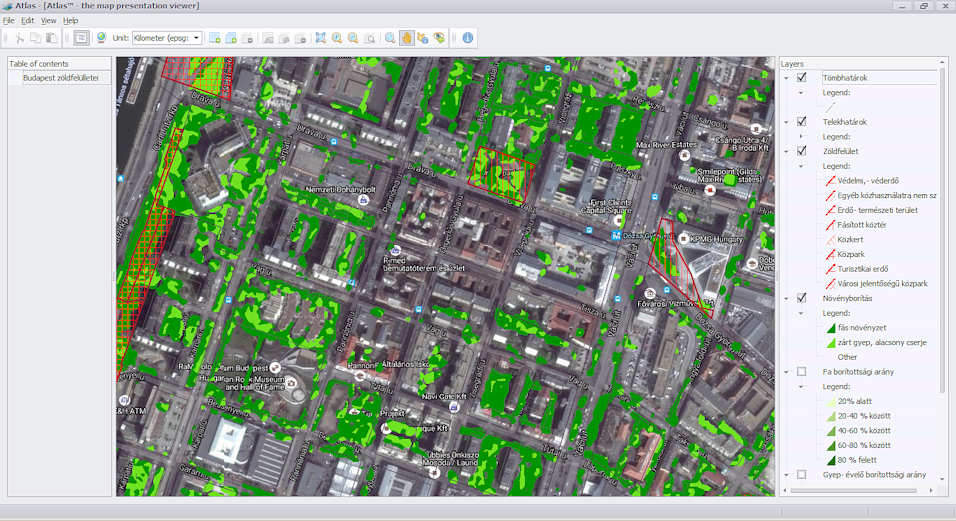Image resolution: width=956 pixels, height=521 pixels.
Task: Open the Edit menu
Action: click(x=27, y=20)
